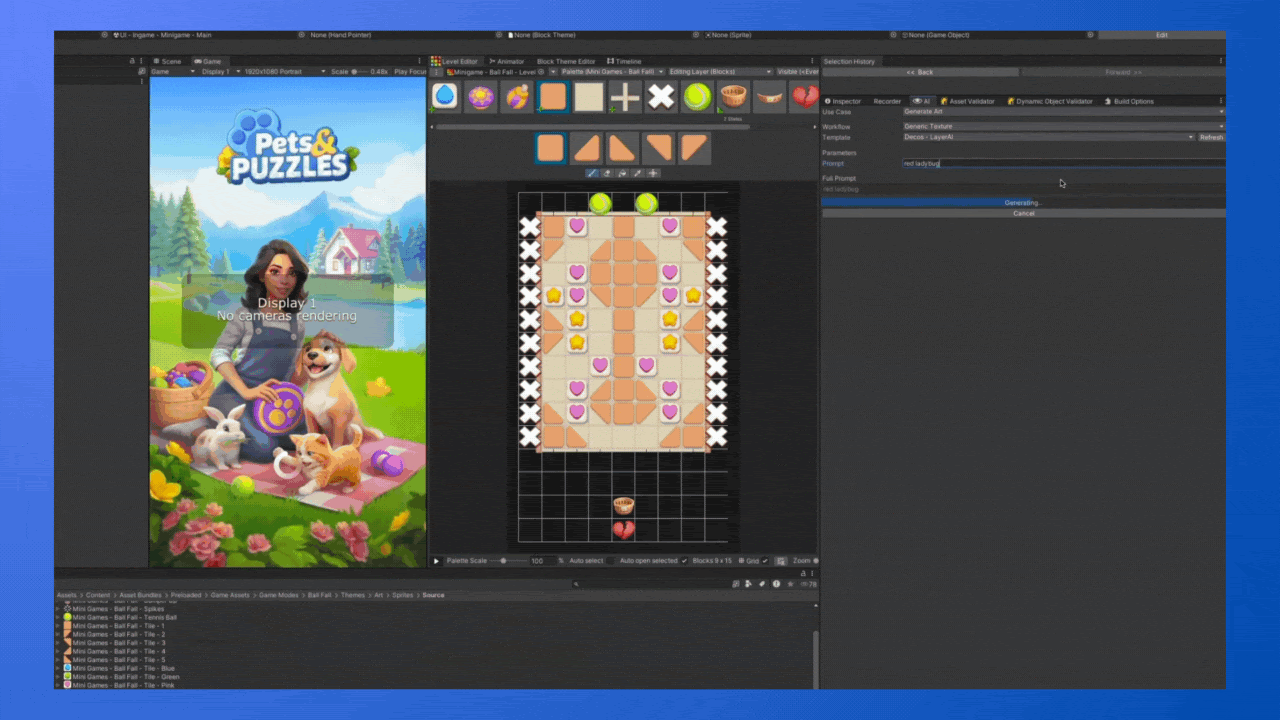The height and width of the screenshot is (720, 1280).
Task: Select the white X block in palette
Action: pos(661,96)
